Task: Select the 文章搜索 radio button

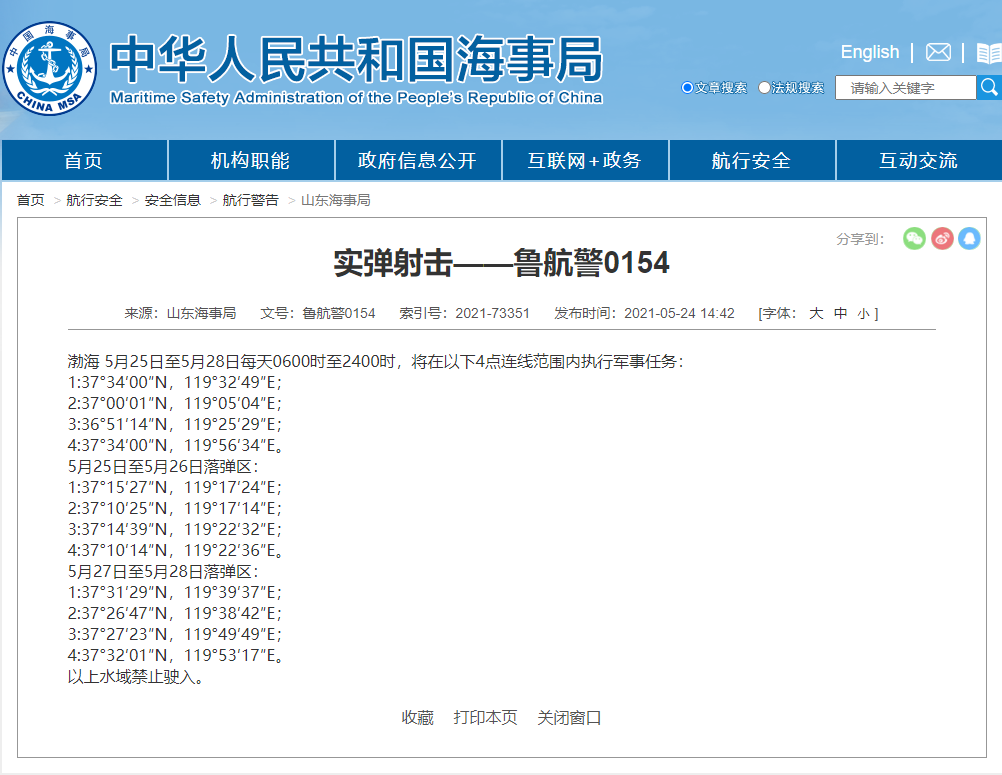Action: point(687,88)
